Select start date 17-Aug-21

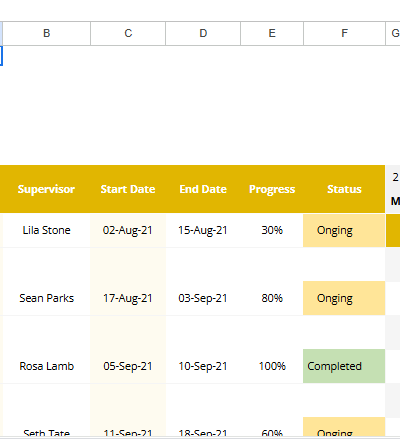[x=128, y=298]
